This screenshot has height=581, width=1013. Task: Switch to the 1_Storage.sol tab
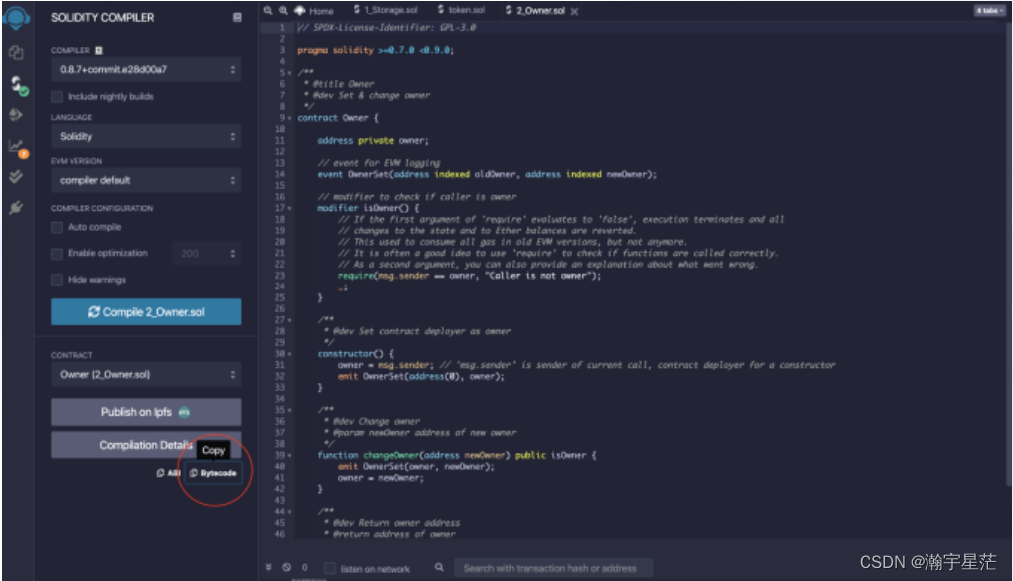[x=386, y=10]
